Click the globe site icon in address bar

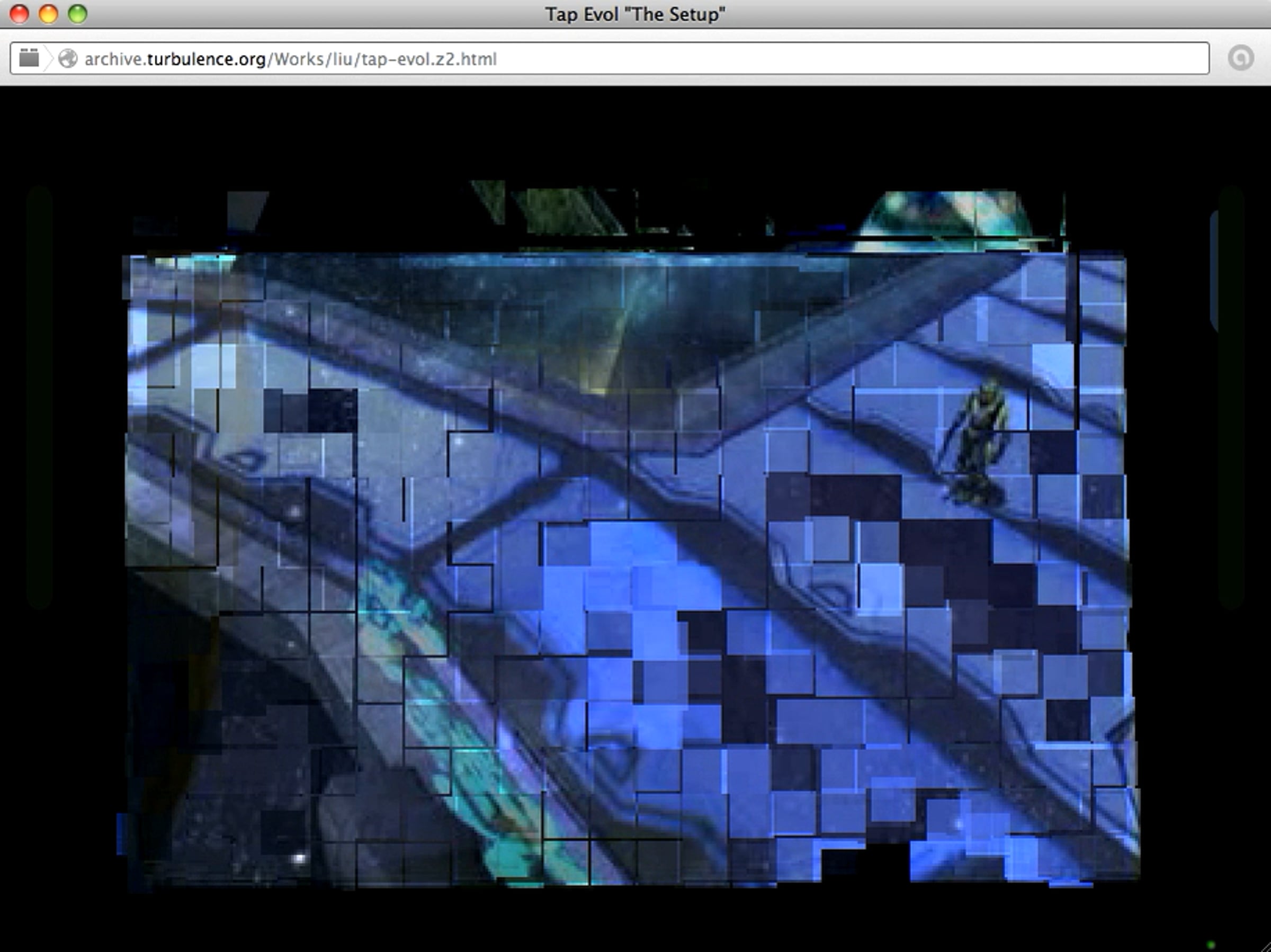pos(68,58)
